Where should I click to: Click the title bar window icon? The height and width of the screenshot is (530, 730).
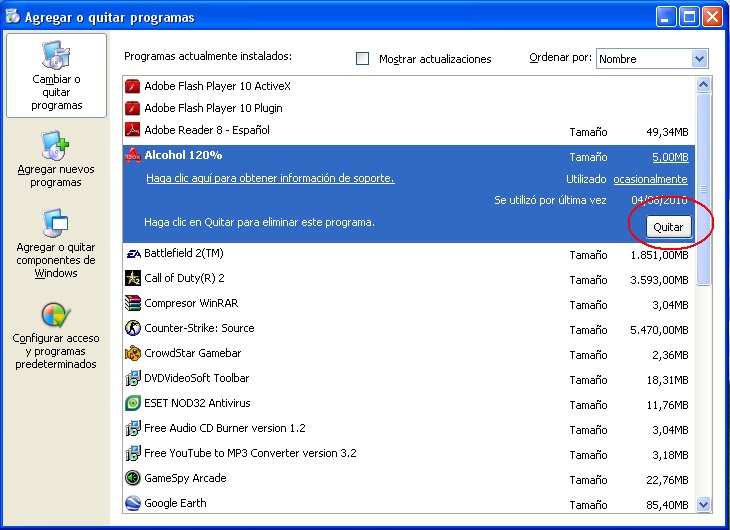pos(13,16)
